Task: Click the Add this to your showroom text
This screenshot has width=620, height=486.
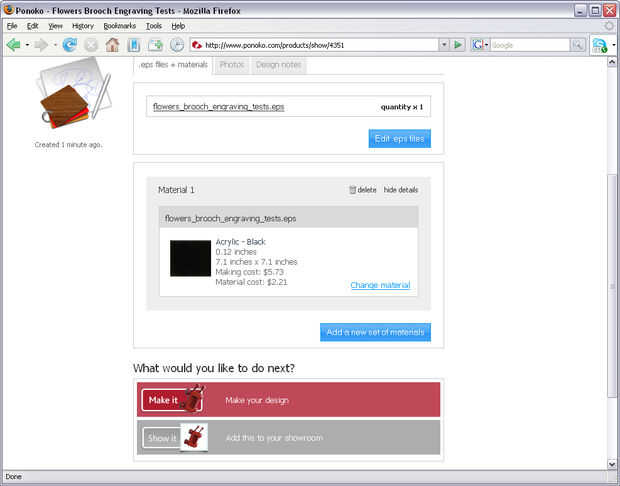Action: click(x=274, y=438)
